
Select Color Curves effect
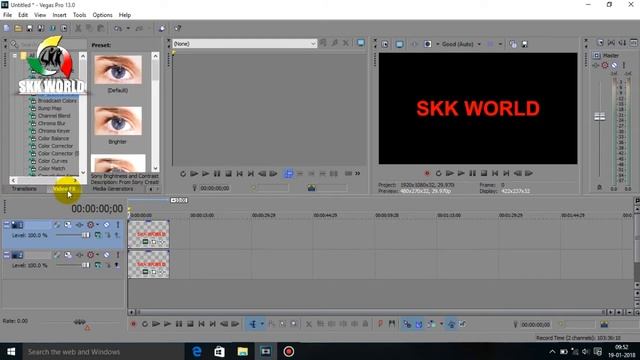[x=53, y=161]
